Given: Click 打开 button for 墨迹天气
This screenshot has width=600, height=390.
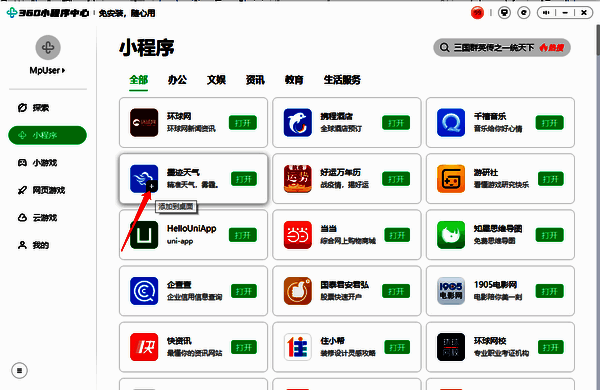Looking at the screenshot, I should pos(244,179).
